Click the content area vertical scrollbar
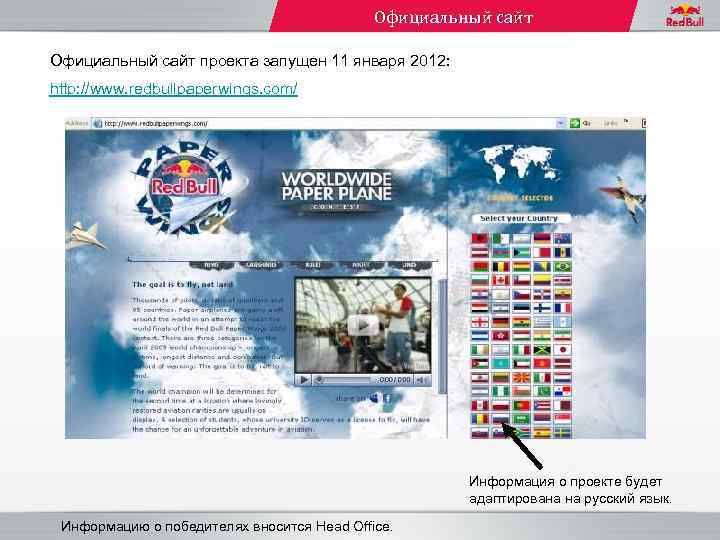This screenshot has height=540, width=720. tap(443, 335)
